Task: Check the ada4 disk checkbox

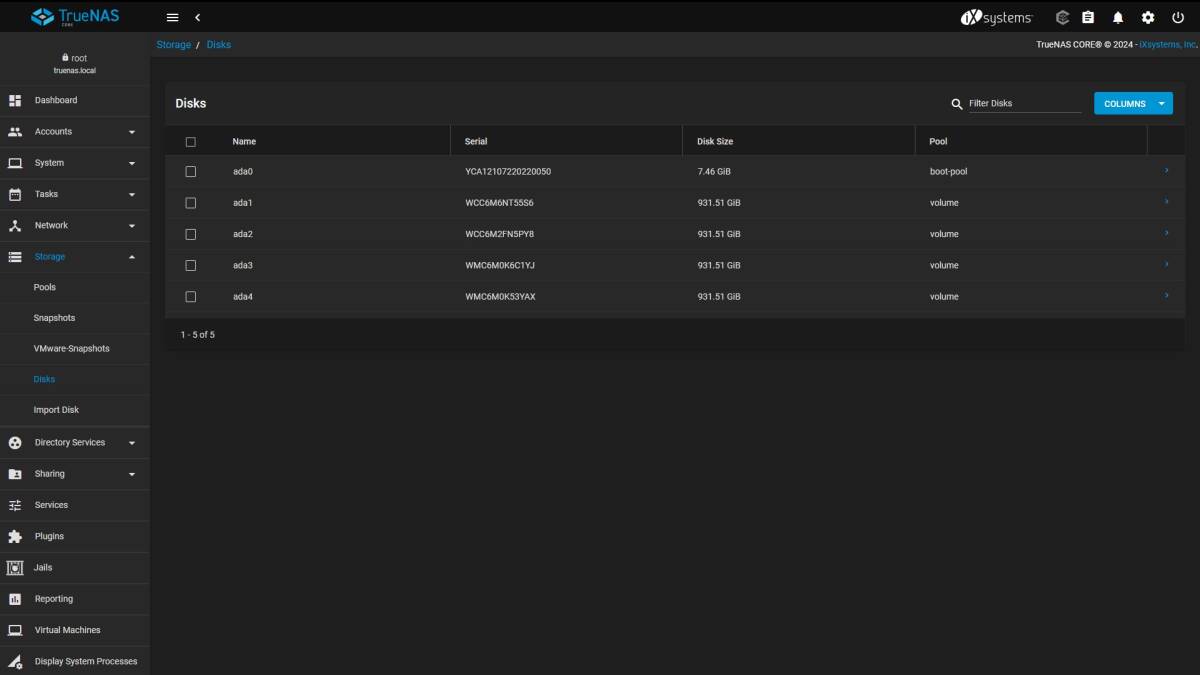Action: click(x=191, y=297)
